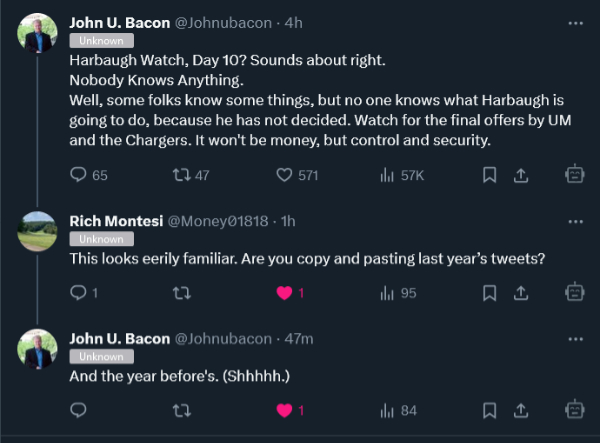Retweet Rich Montesi's reply
The height and width of the screenshot is (443, 600).
(x=183, y=293)
